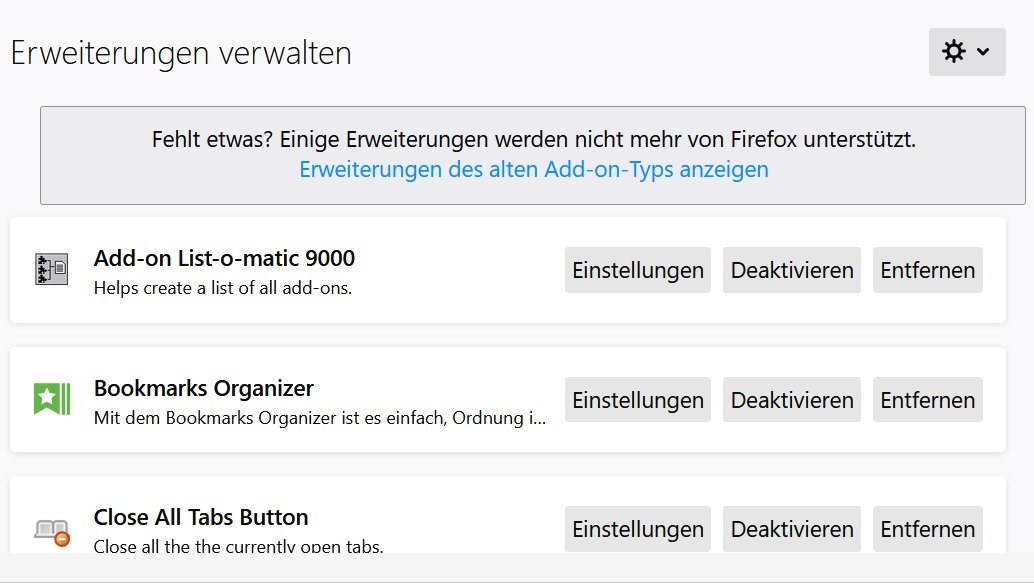
Task: Click the Bookmarks Organizer German description text
Action: (x=320, y=417)
